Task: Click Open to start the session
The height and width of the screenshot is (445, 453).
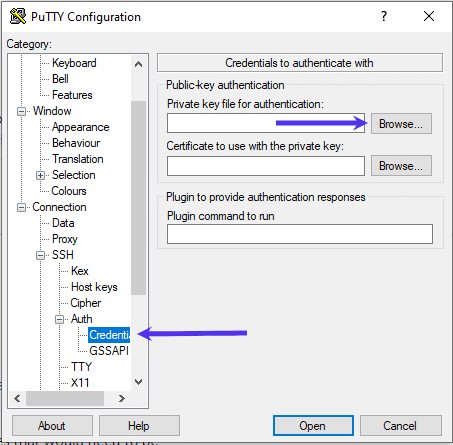Action: 313,426
